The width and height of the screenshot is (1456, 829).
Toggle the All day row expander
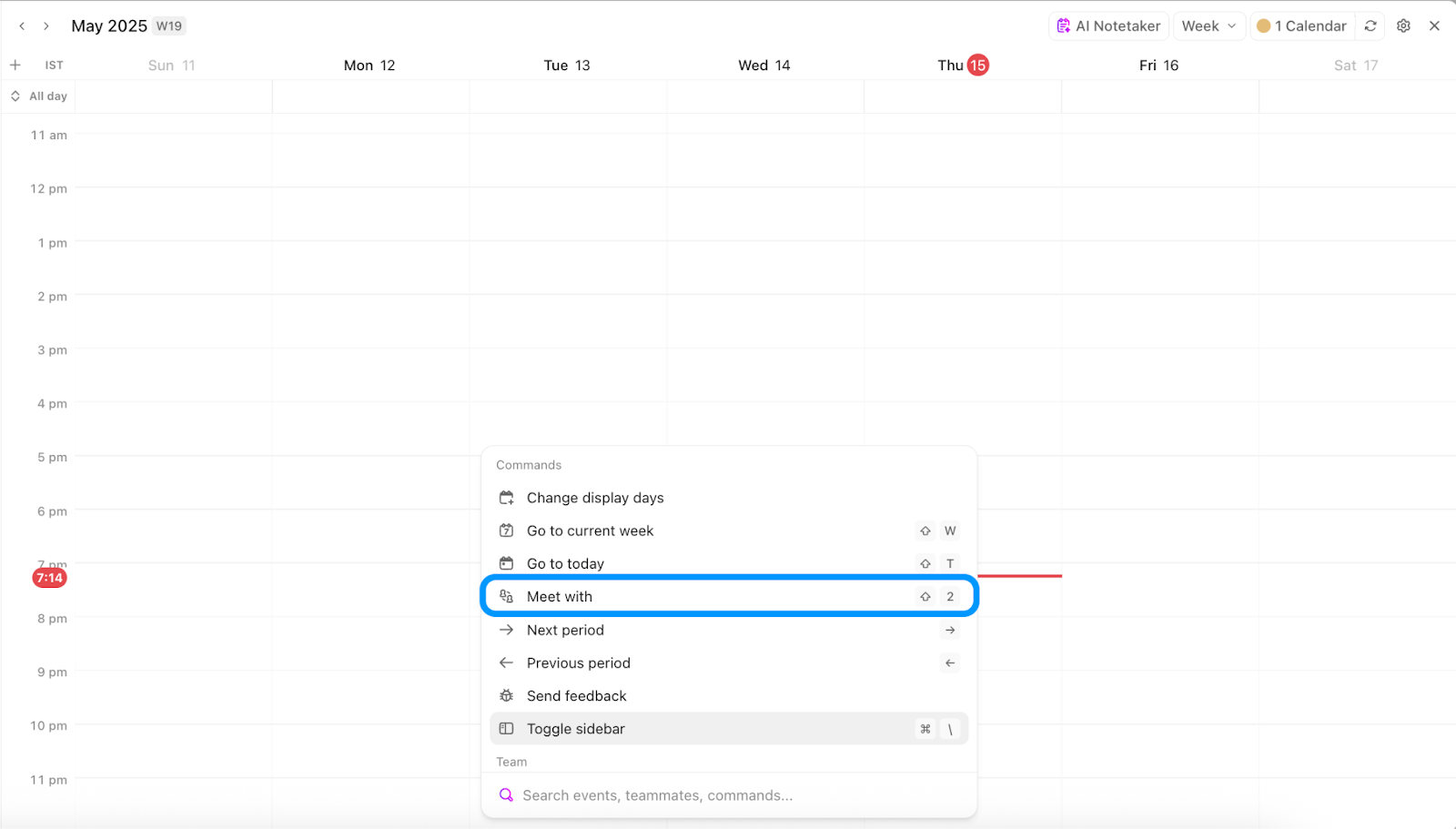point(14,96)
